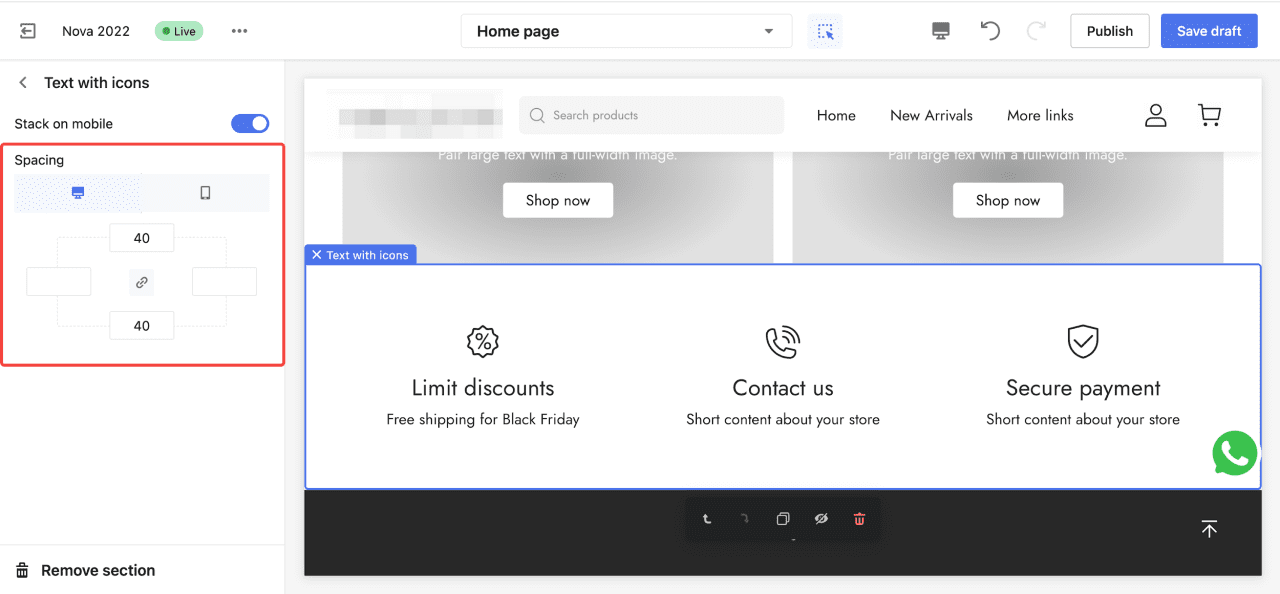Hide the section using eye icon
This screenshot has height=594, width=1280.
click(821, 519)
